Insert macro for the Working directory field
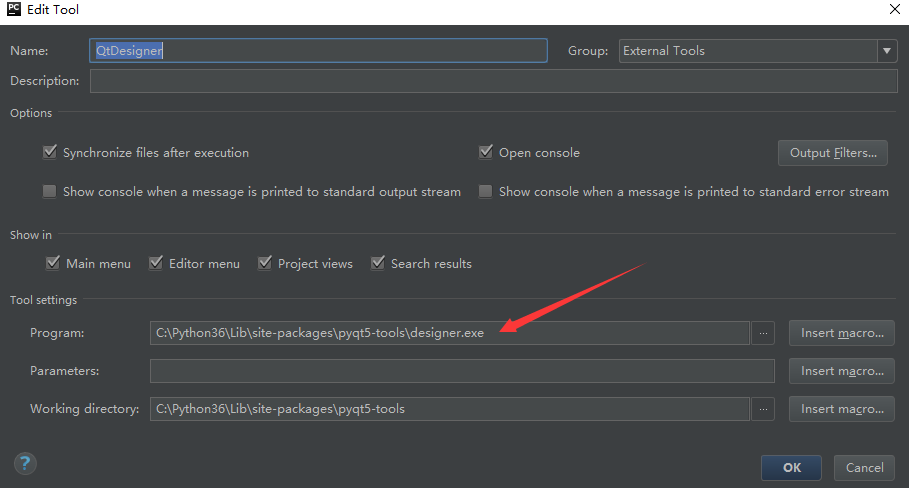This screenshot has width=909, height=488. pyautogui.click(x=842, y=409)
